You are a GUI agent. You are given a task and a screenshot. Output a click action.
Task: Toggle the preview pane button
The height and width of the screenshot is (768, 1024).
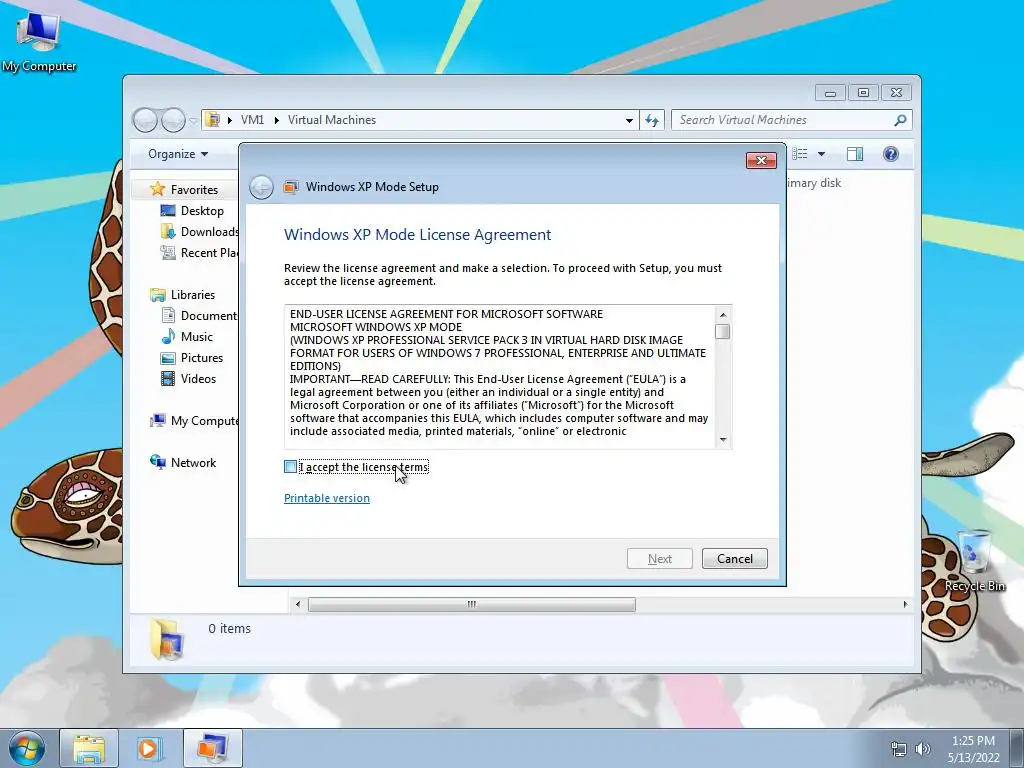tap(855, 154)
